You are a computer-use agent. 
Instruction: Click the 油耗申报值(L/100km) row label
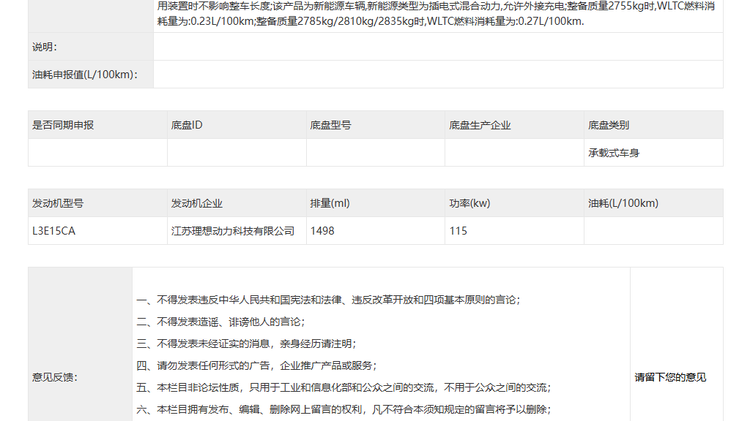84,74
